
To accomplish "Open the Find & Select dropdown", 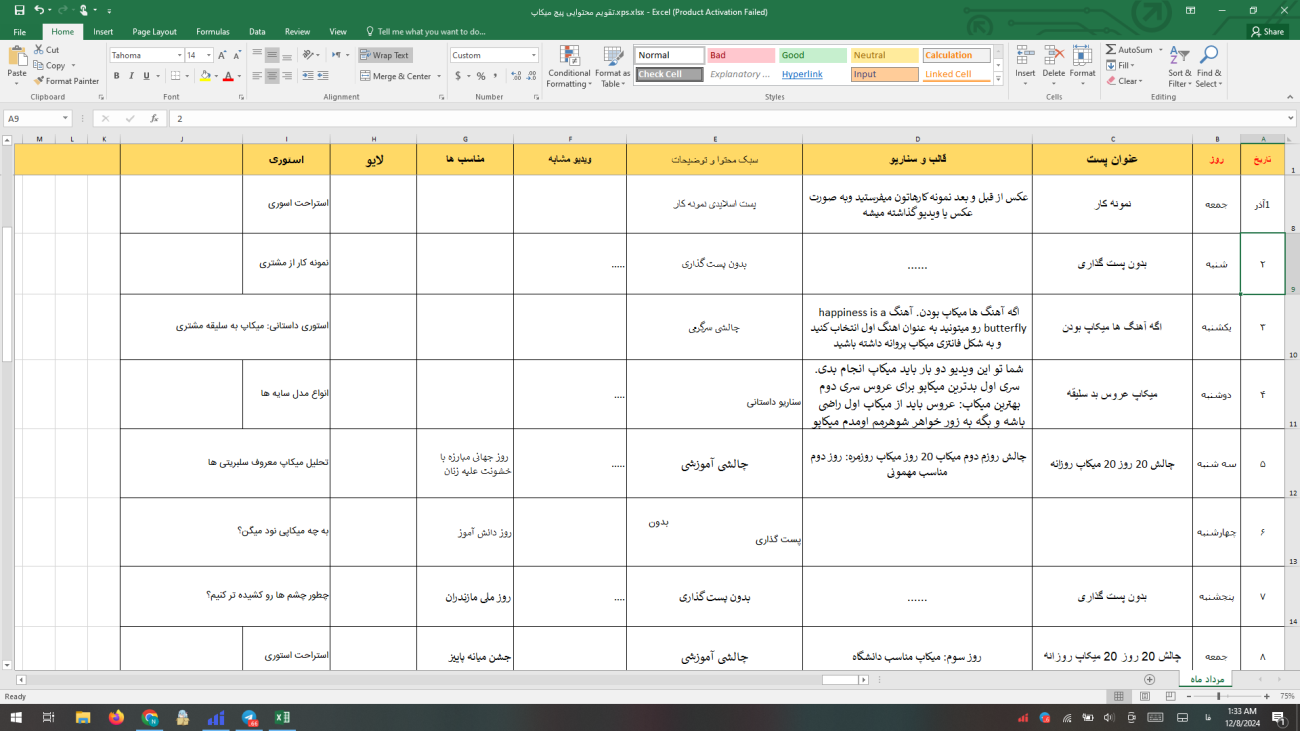I will click(1209, 66).
